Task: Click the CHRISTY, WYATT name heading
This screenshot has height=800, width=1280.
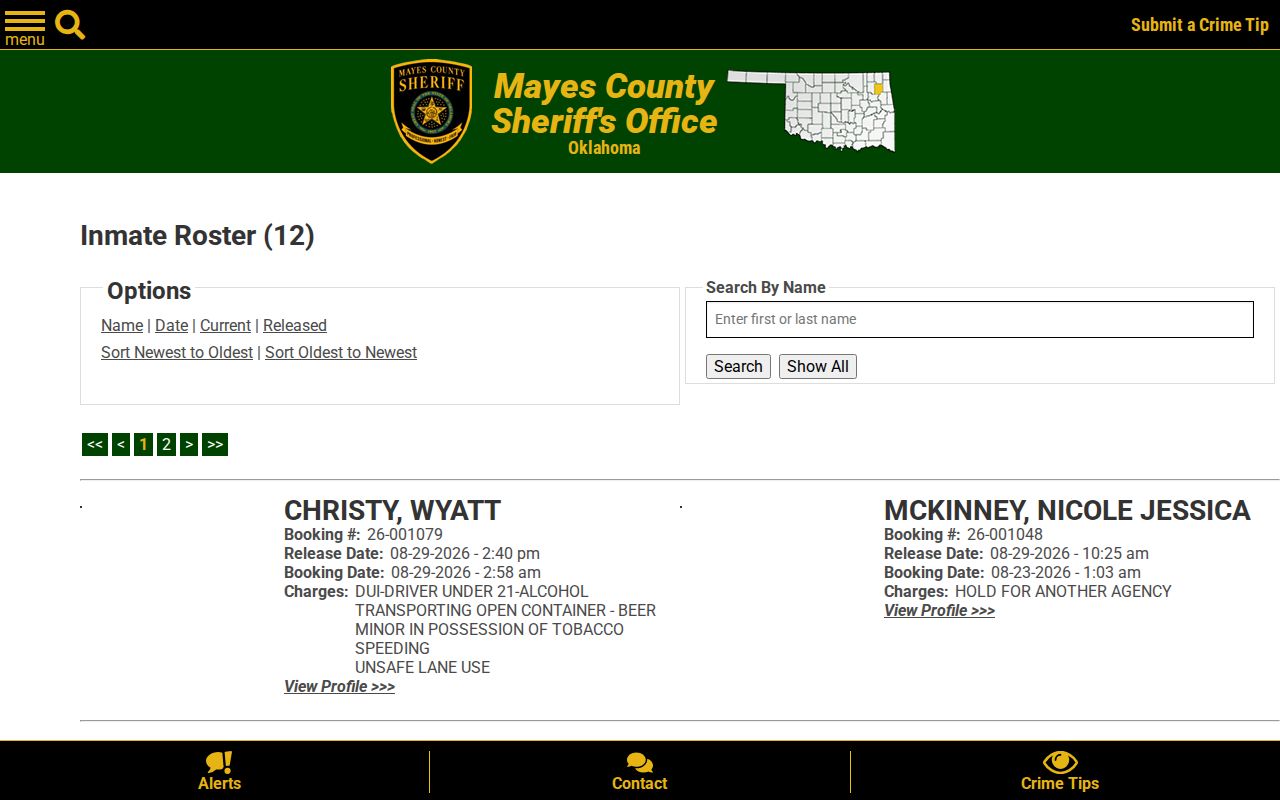Action: (x=392, y=510)
